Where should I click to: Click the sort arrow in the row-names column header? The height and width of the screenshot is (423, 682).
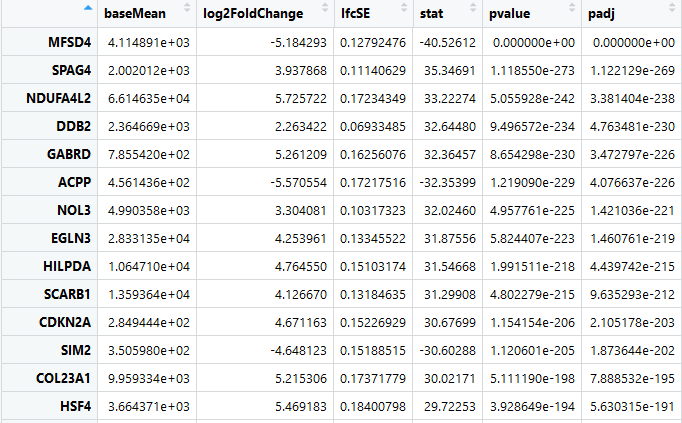point(88,9)
